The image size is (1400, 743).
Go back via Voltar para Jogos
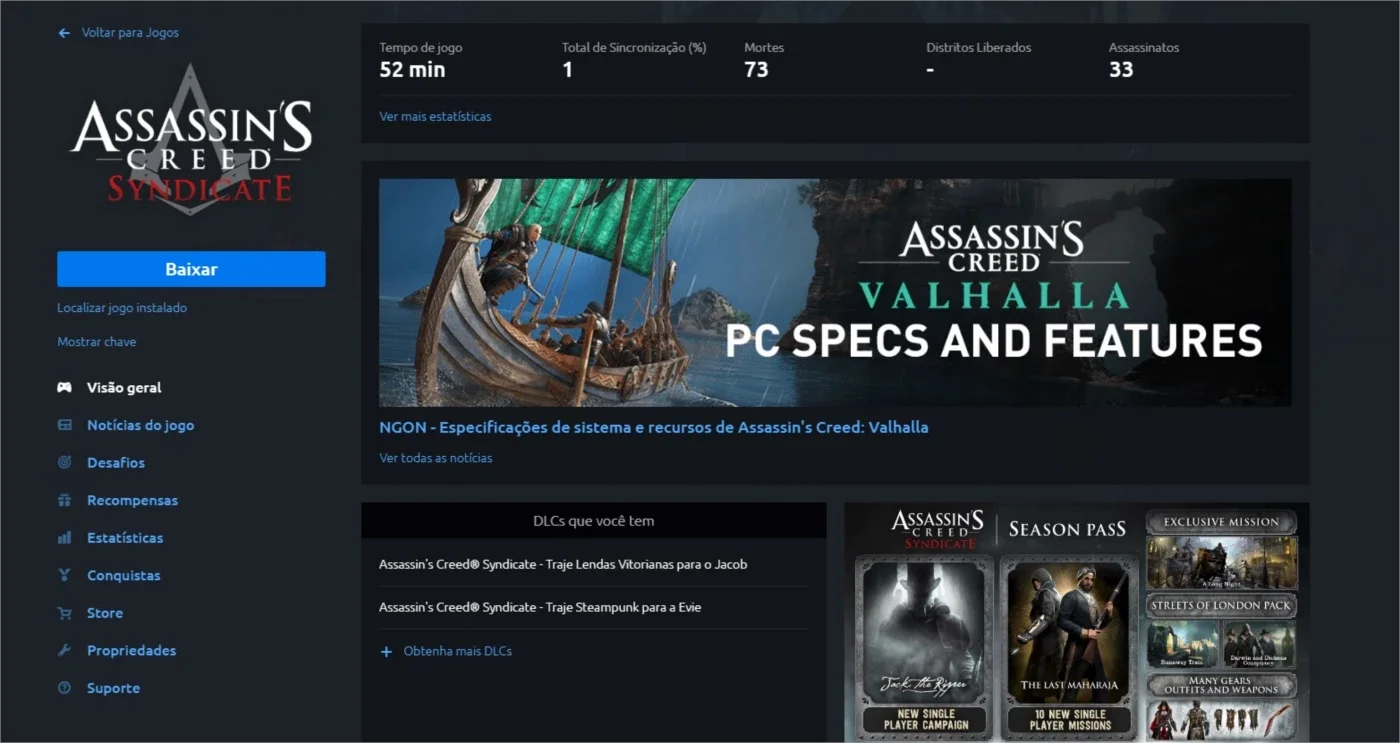(130, 33)
